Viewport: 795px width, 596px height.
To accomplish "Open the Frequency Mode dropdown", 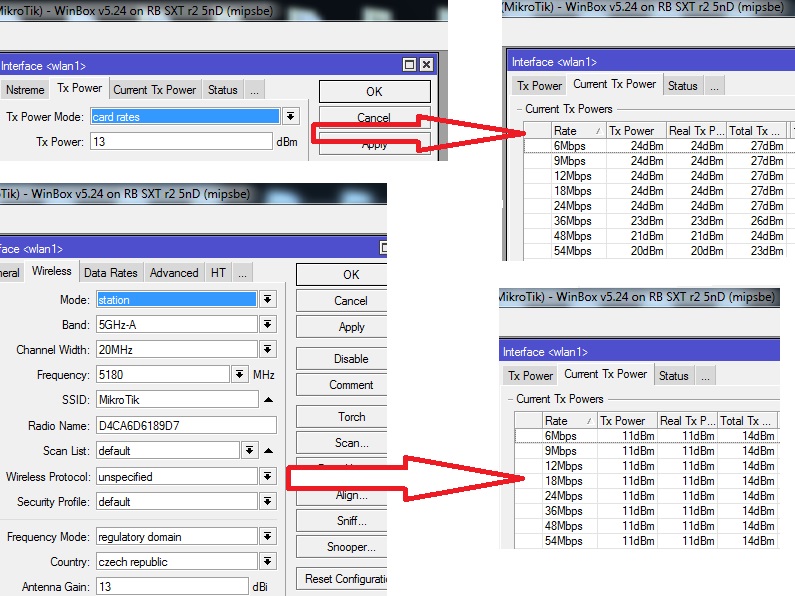I will click(268, 536).
